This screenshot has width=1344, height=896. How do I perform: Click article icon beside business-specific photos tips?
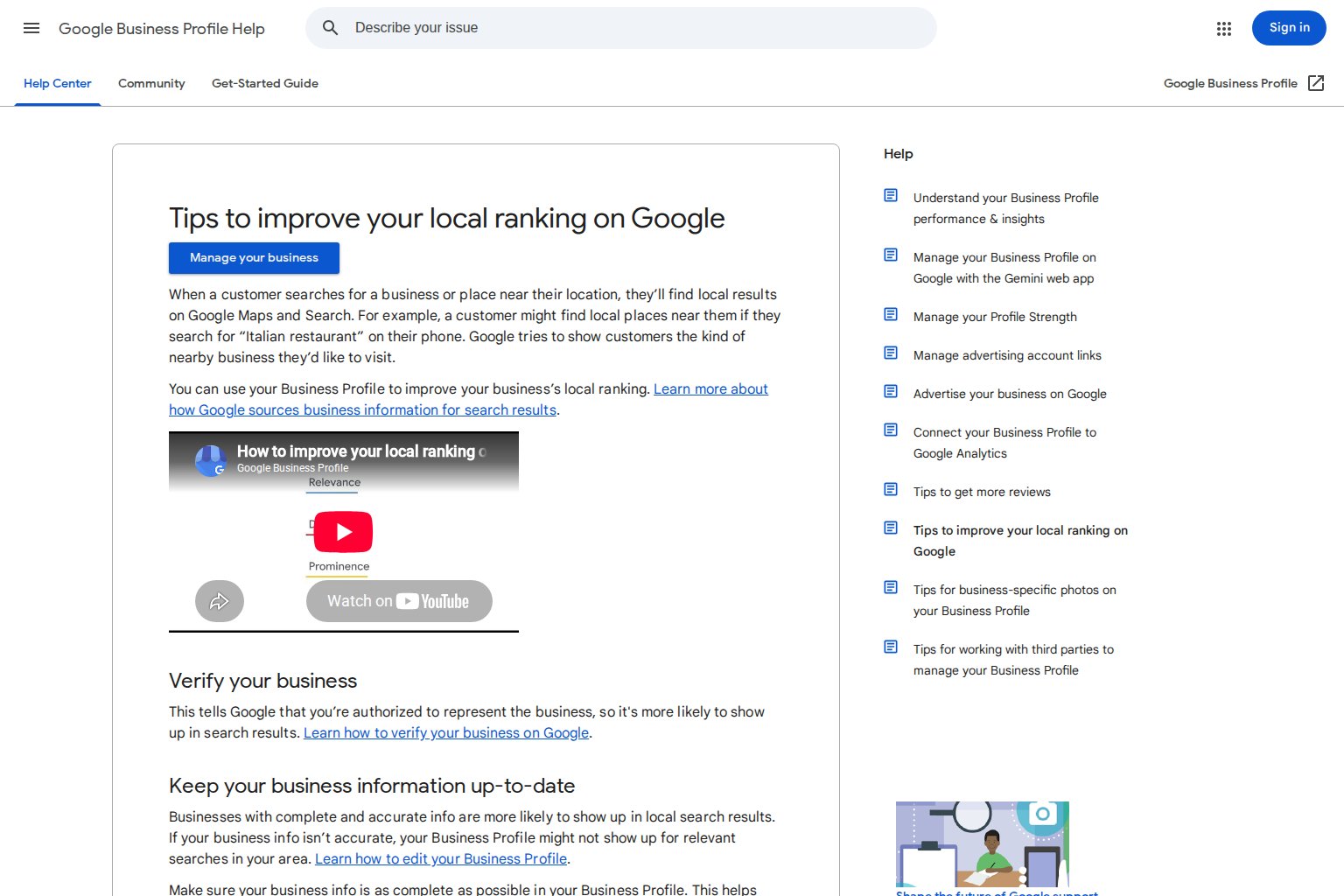[891, 587]
